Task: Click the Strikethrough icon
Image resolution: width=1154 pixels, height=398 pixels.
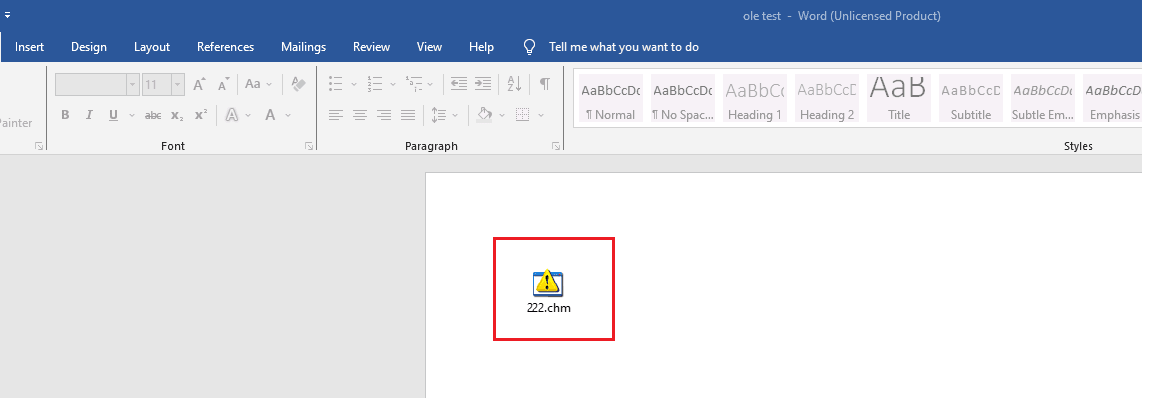Action: point(153,115)
